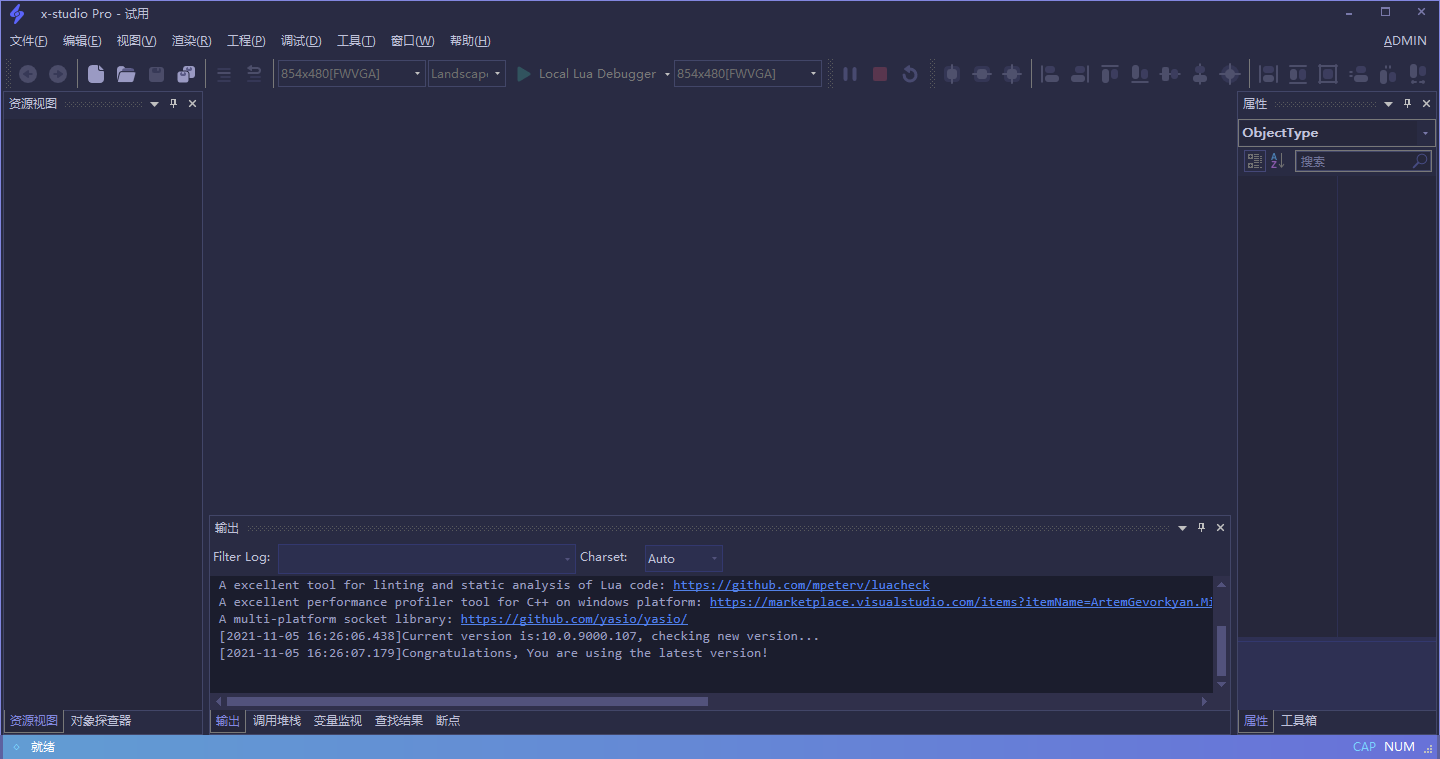Toggle categorized view in properties panel
This screenshot has width=1440, height=759.
(1254, 161)
